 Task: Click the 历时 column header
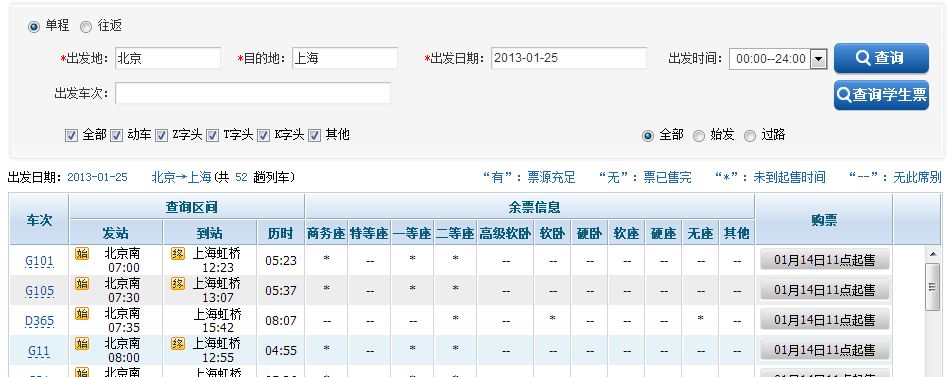[281, 233]
